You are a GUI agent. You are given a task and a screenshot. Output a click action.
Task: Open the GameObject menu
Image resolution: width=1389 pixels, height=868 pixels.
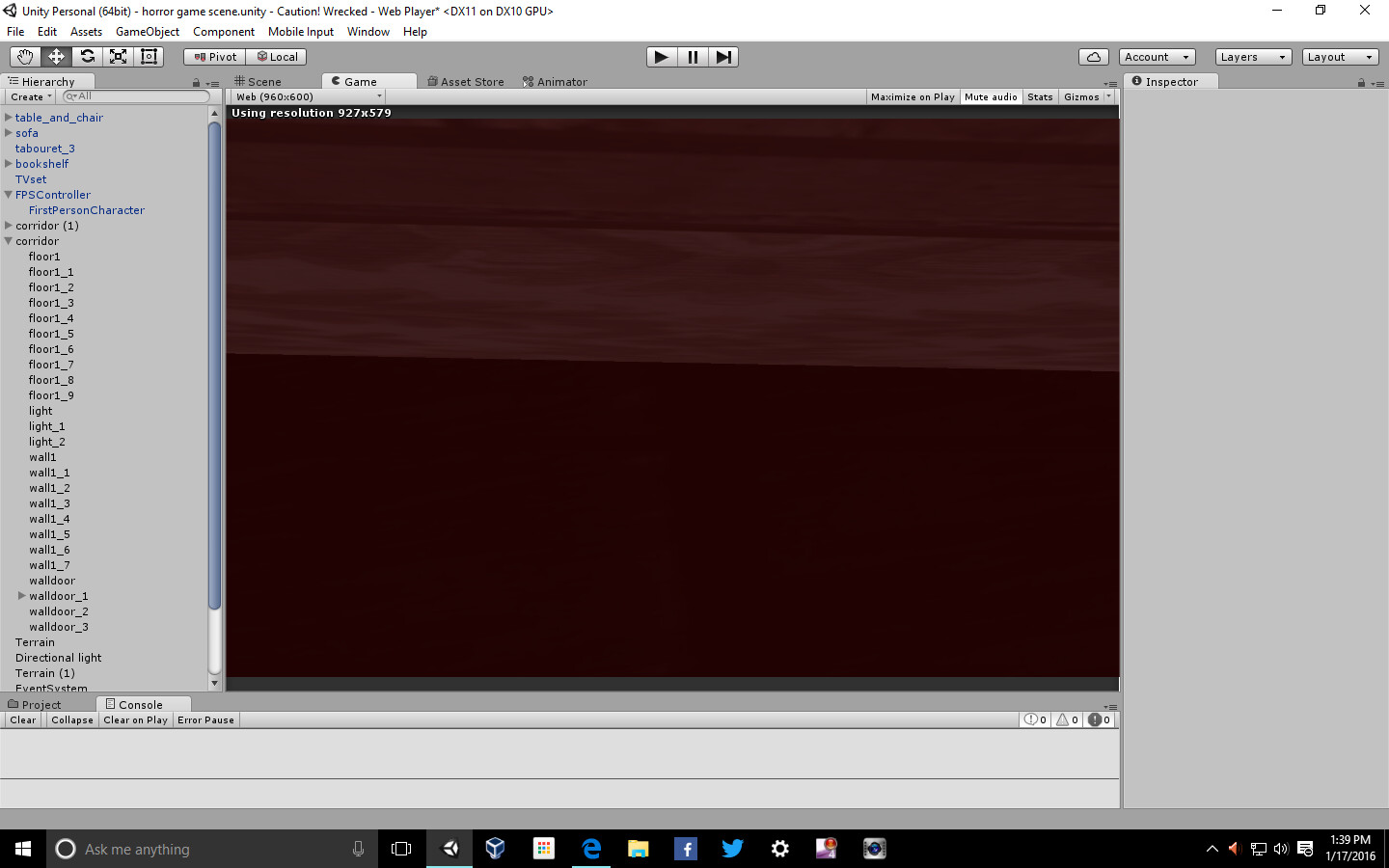coord(147,31)
